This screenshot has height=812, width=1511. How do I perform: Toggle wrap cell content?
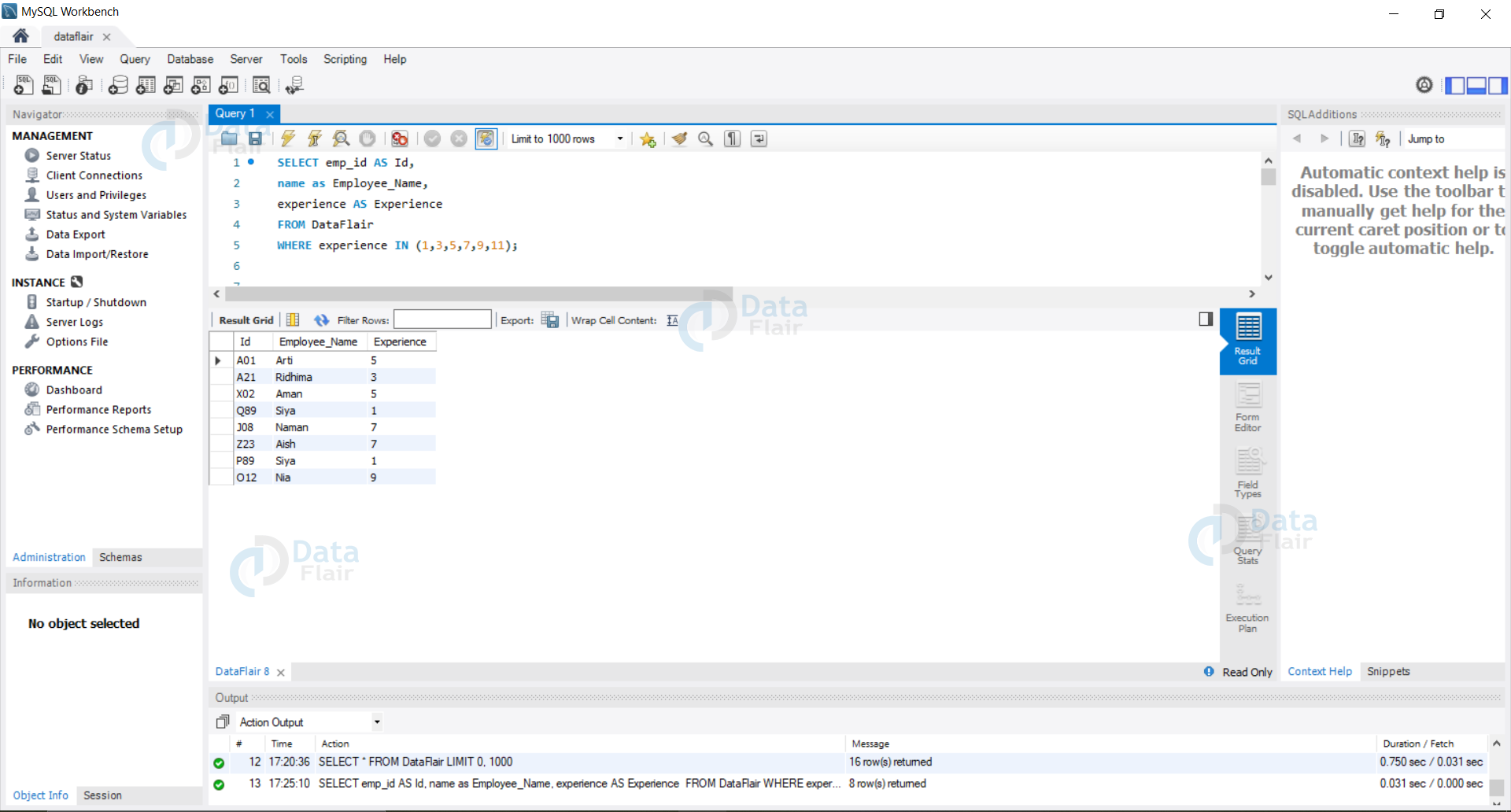click(x=672, y=320)
